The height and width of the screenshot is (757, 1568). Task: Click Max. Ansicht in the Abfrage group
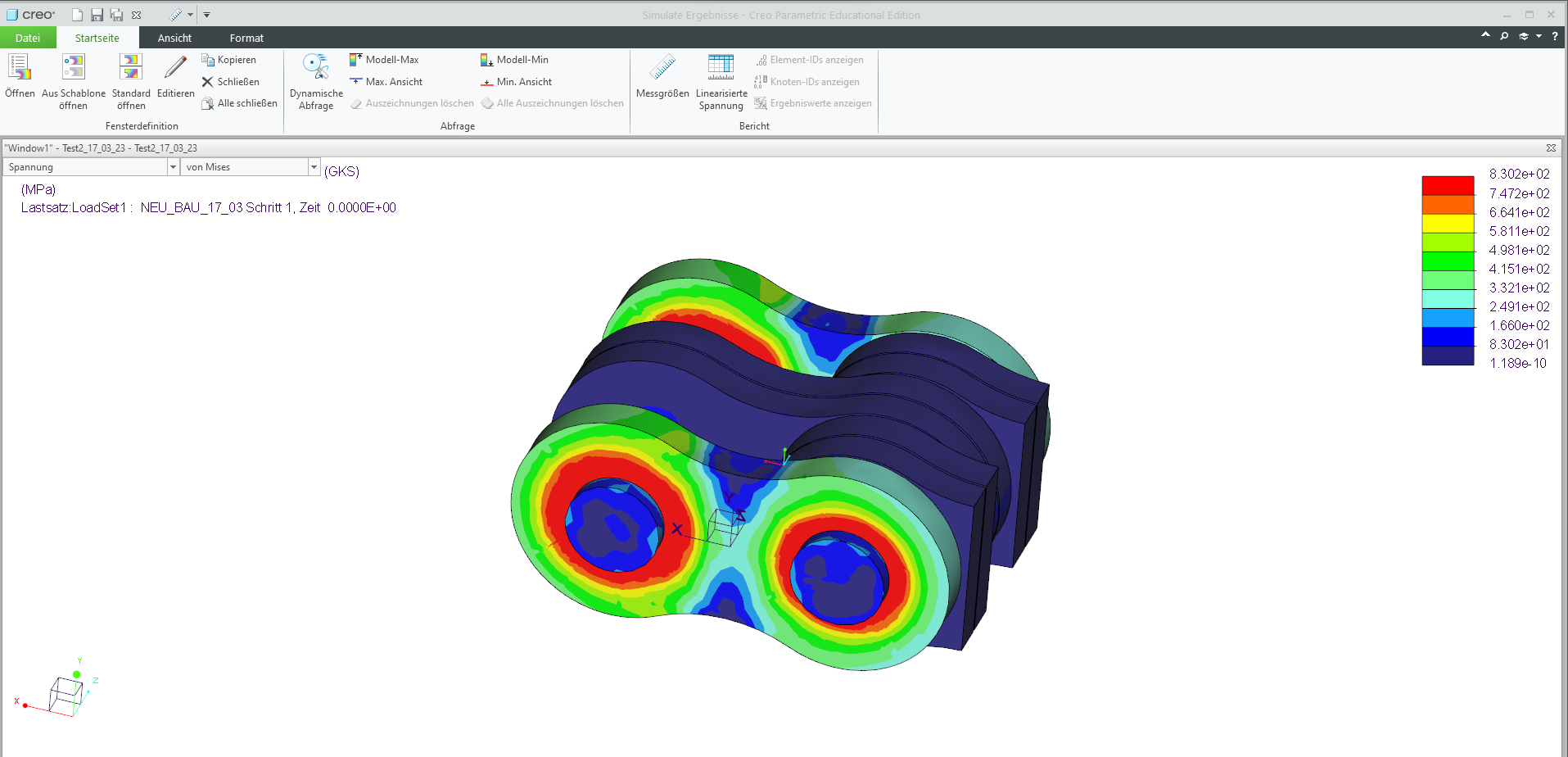click(385, 81)
